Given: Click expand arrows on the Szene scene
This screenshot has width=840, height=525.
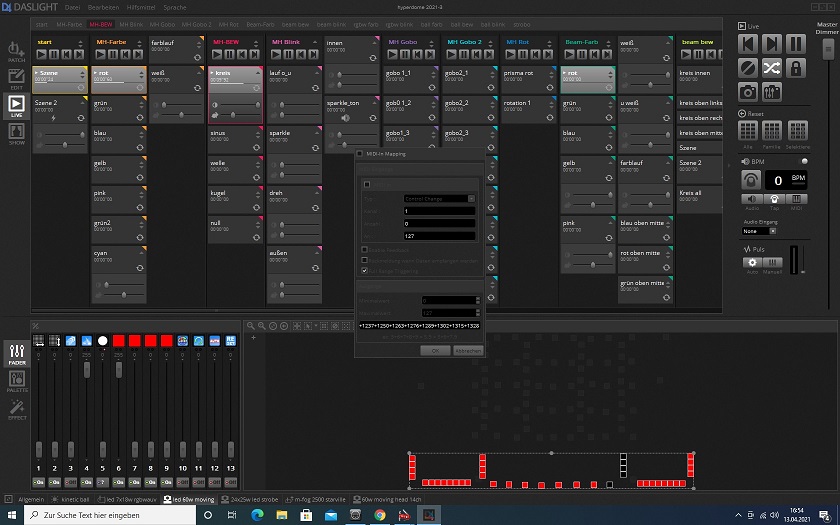Looking at the screenshot, I should coord(82,74).
